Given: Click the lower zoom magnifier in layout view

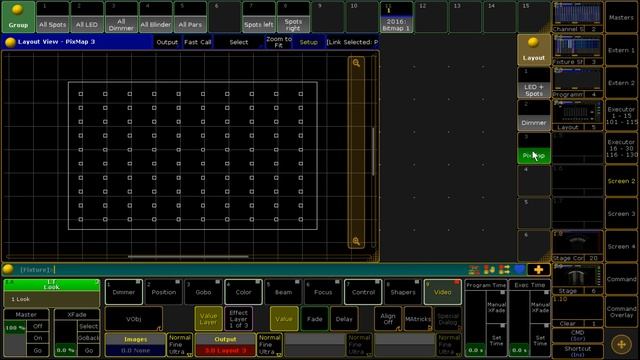Looking at the screenshot, I should click(x=356, y=241).
